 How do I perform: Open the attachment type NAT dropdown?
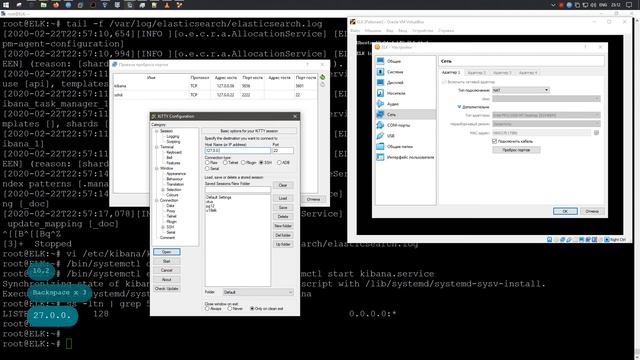click(520, 90)
